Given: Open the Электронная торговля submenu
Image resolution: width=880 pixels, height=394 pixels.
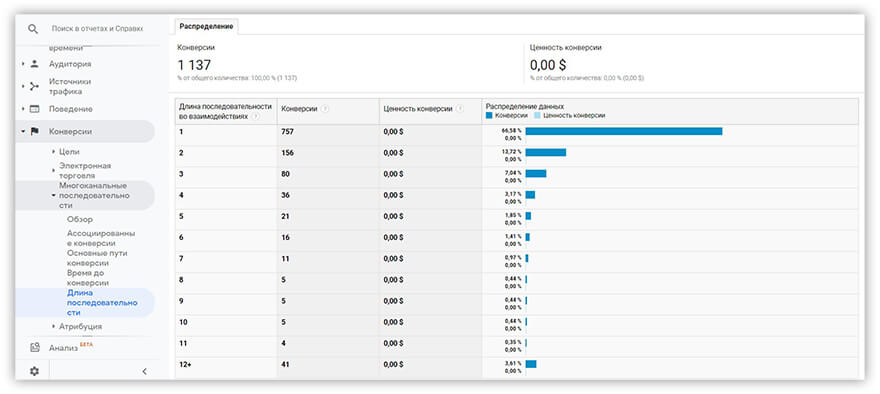Looking at the screenshot, I should click(x=85, y=171).
